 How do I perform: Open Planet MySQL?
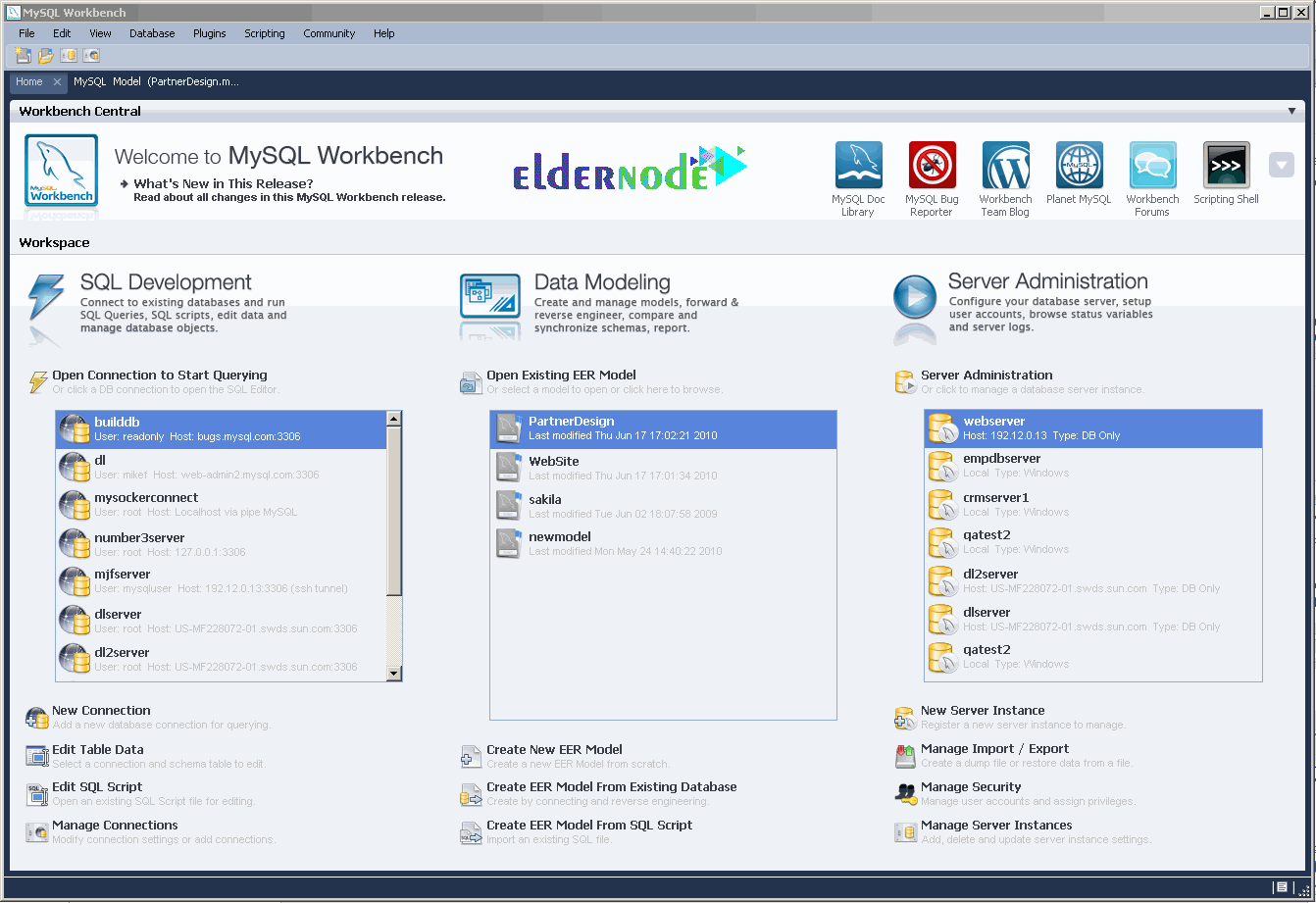pos(1079,167)
